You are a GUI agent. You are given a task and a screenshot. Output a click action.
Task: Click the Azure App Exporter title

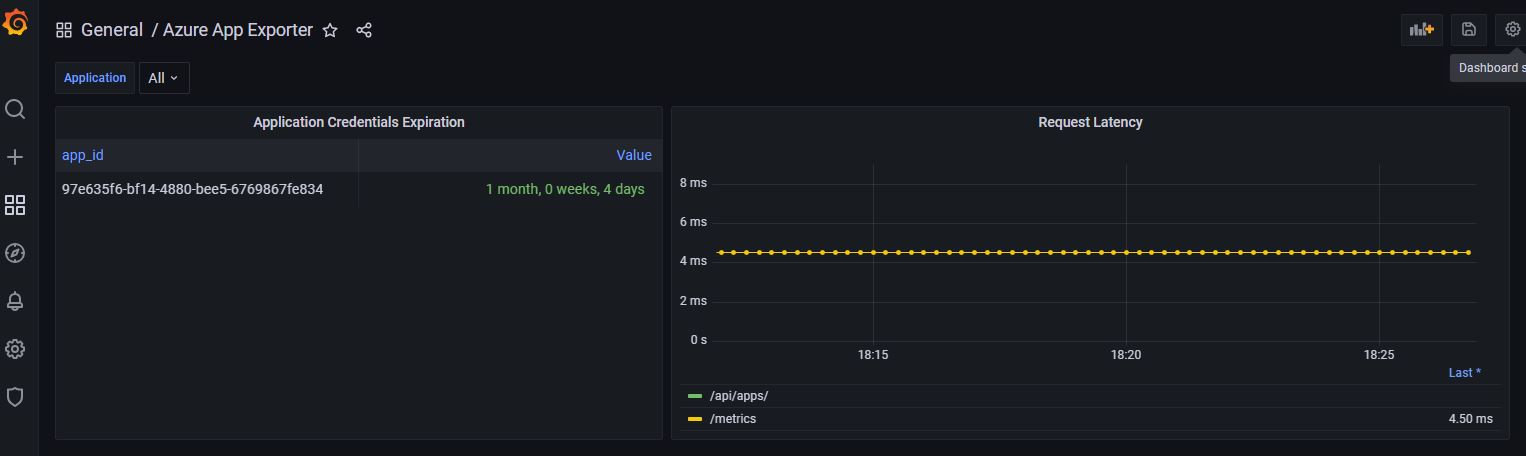(238, 30)
